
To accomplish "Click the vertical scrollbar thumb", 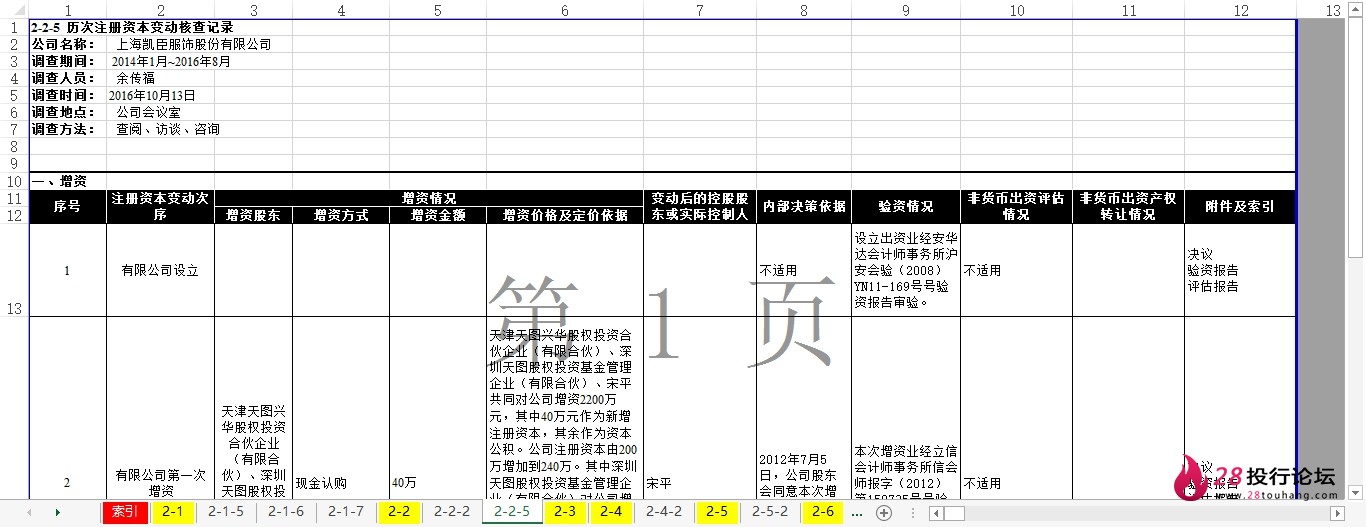I will (1356, 140).
